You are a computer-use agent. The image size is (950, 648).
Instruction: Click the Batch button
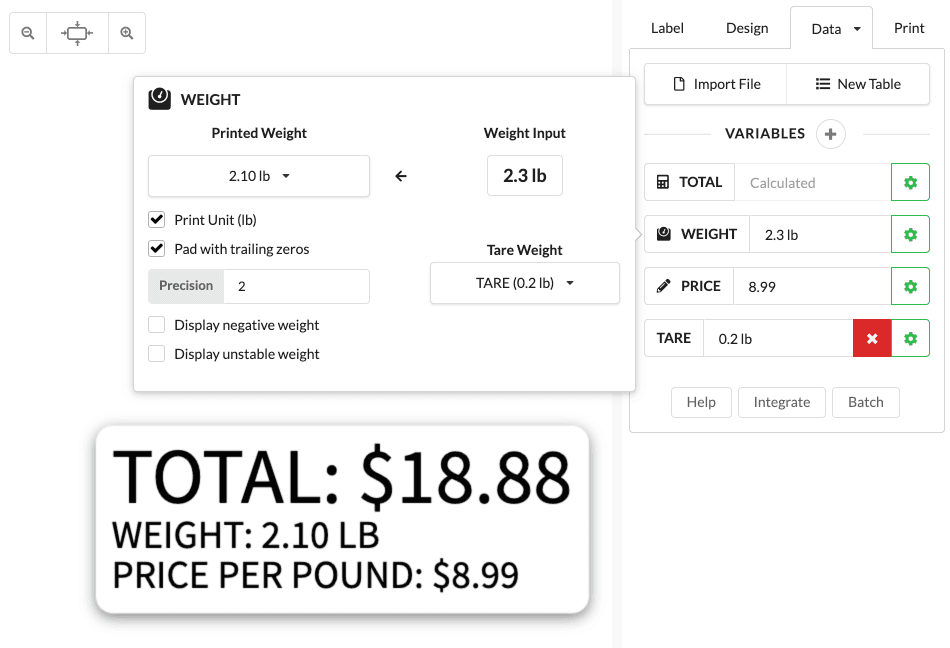[866, 402]
